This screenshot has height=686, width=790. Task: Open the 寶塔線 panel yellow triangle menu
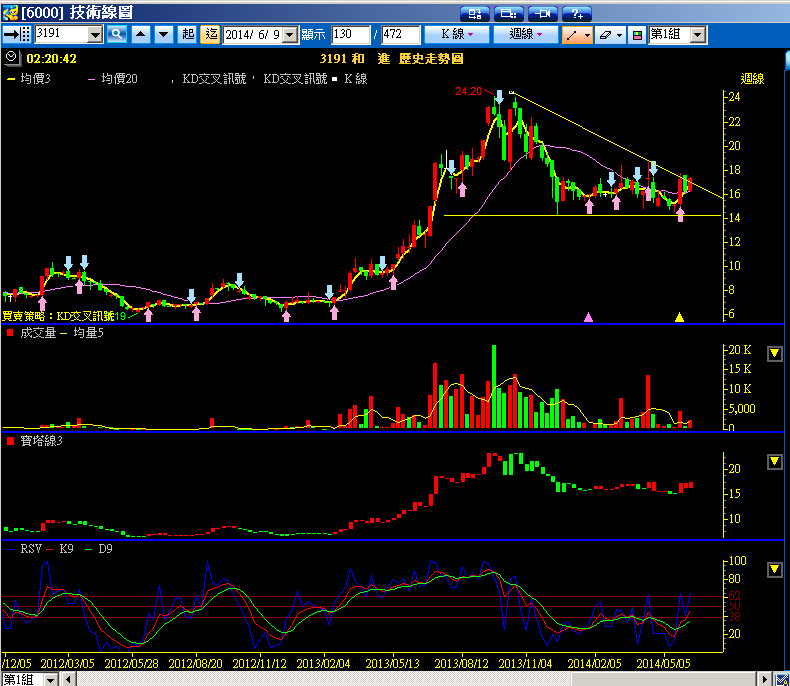774,461
